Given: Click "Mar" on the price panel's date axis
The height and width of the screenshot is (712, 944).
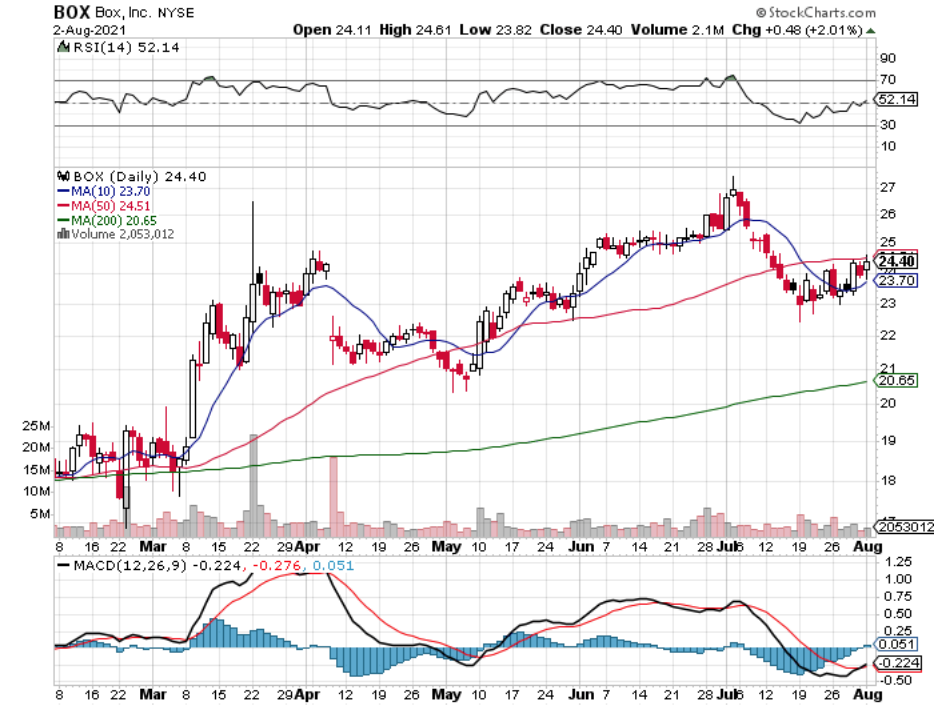Looking at the screenshot, I should coord(152,546).
